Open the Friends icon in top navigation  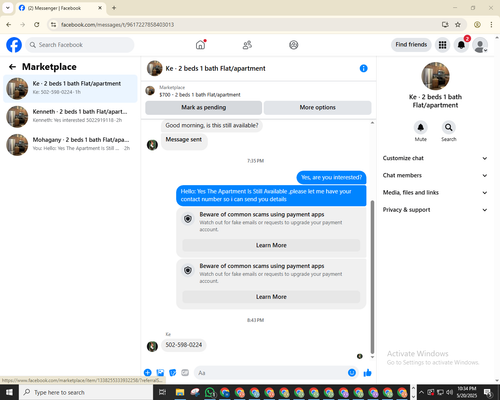247,45
